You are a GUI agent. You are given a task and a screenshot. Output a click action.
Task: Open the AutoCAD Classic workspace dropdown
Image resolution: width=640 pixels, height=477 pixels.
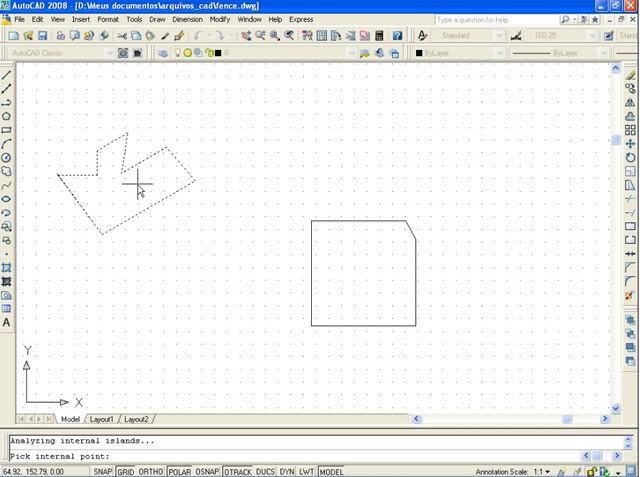pos(109,53)
